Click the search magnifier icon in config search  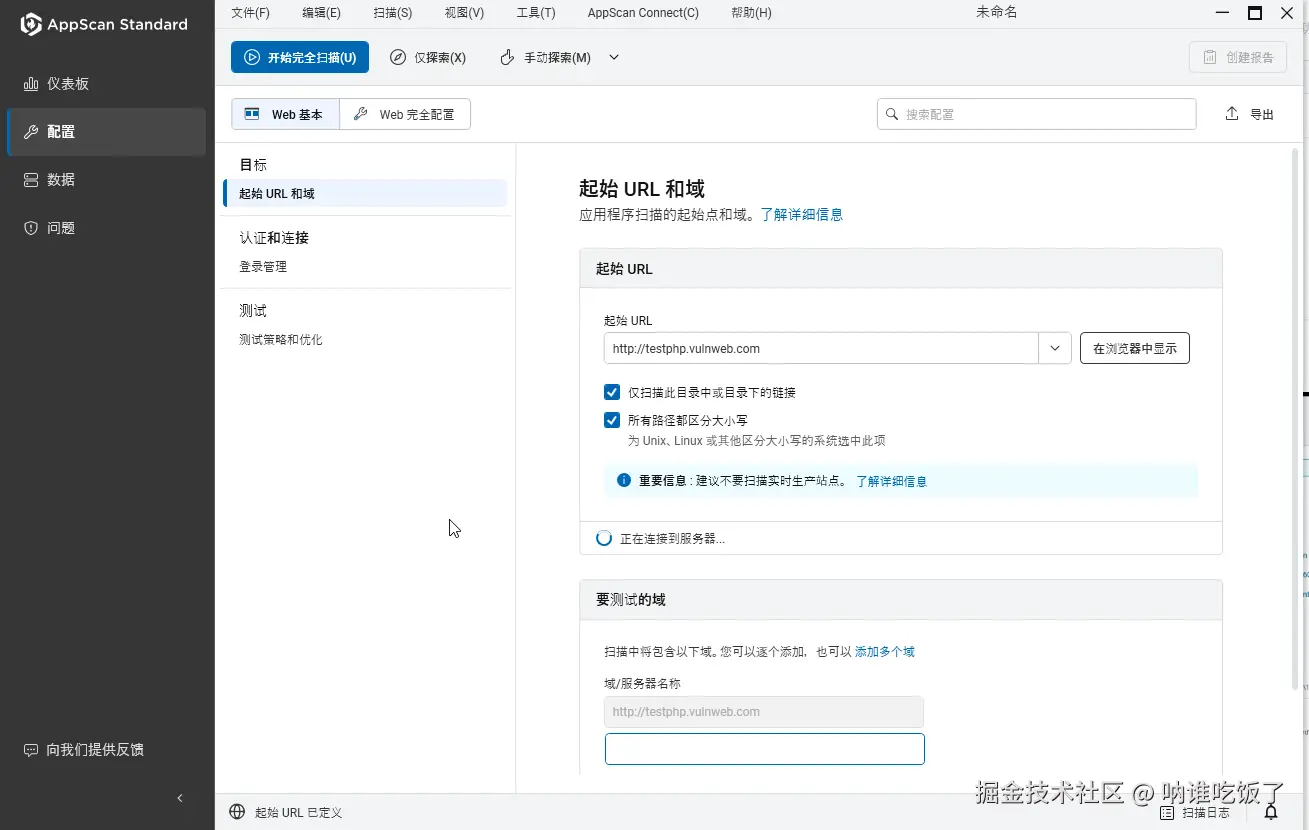tap(892, 114)
